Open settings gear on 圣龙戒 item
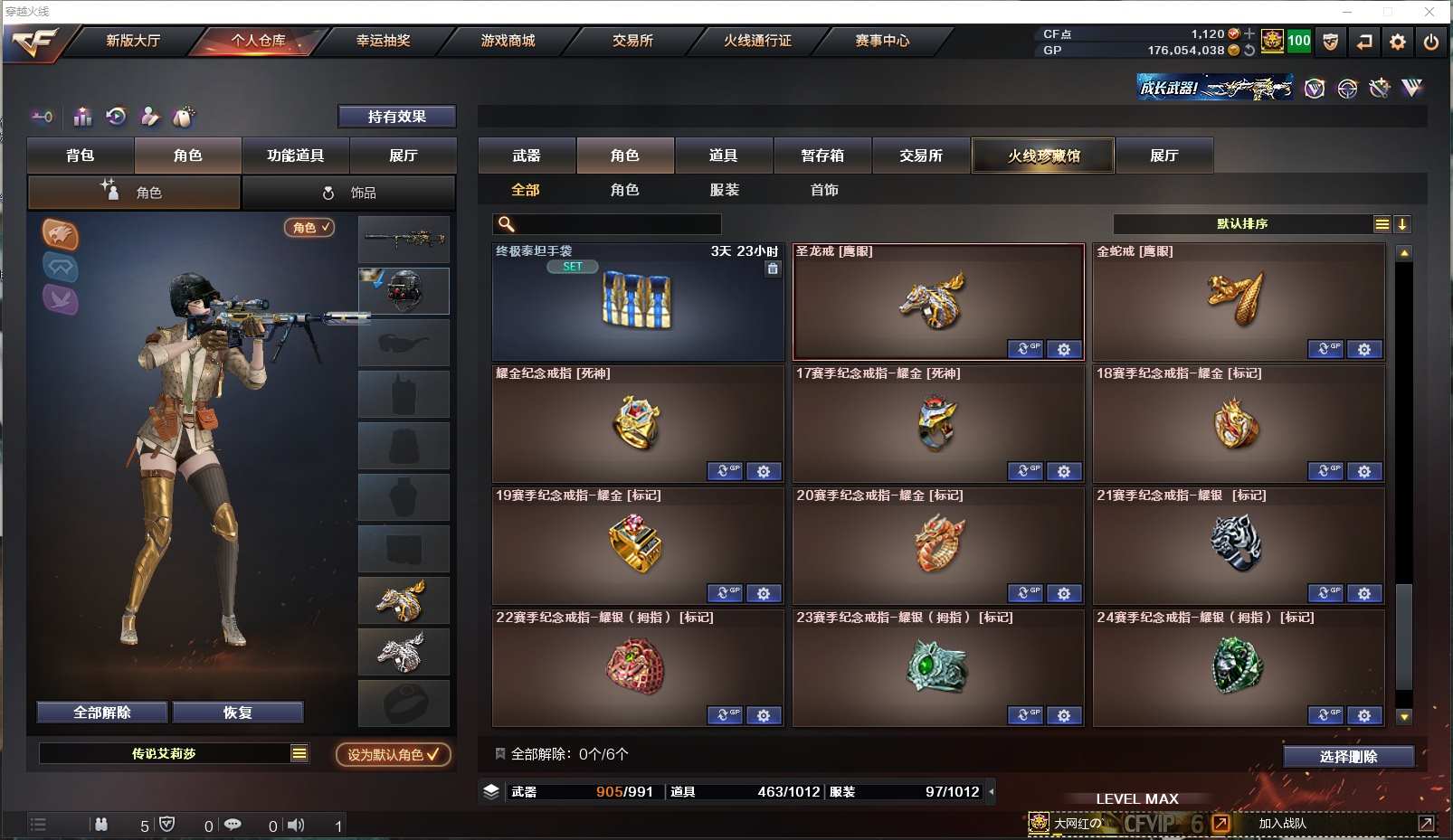Viewport: 1453px width, 840px height. pyautogui.click(x=1064, y=349)
